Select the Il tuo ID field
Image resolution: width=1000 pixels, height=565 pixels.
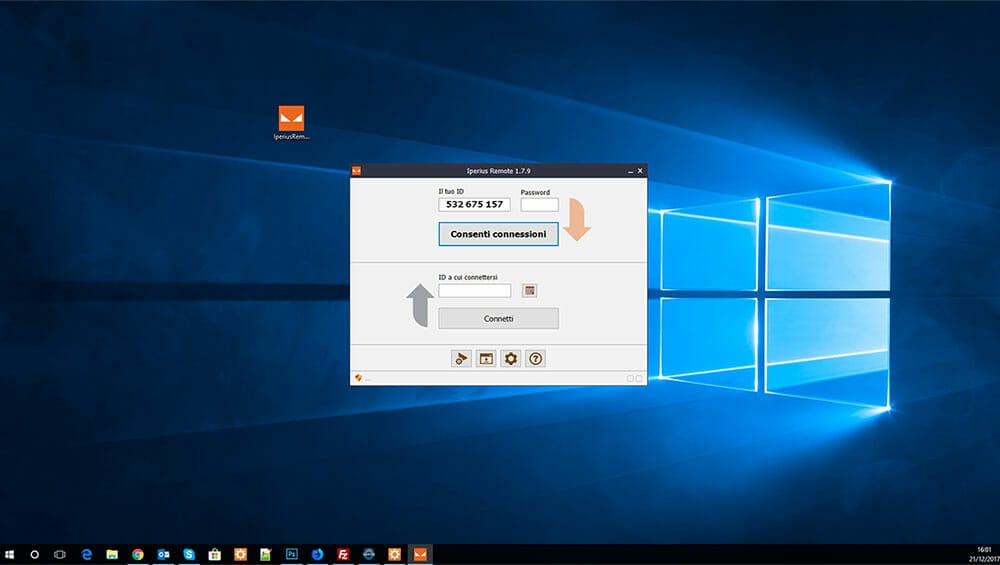[474, 205]
